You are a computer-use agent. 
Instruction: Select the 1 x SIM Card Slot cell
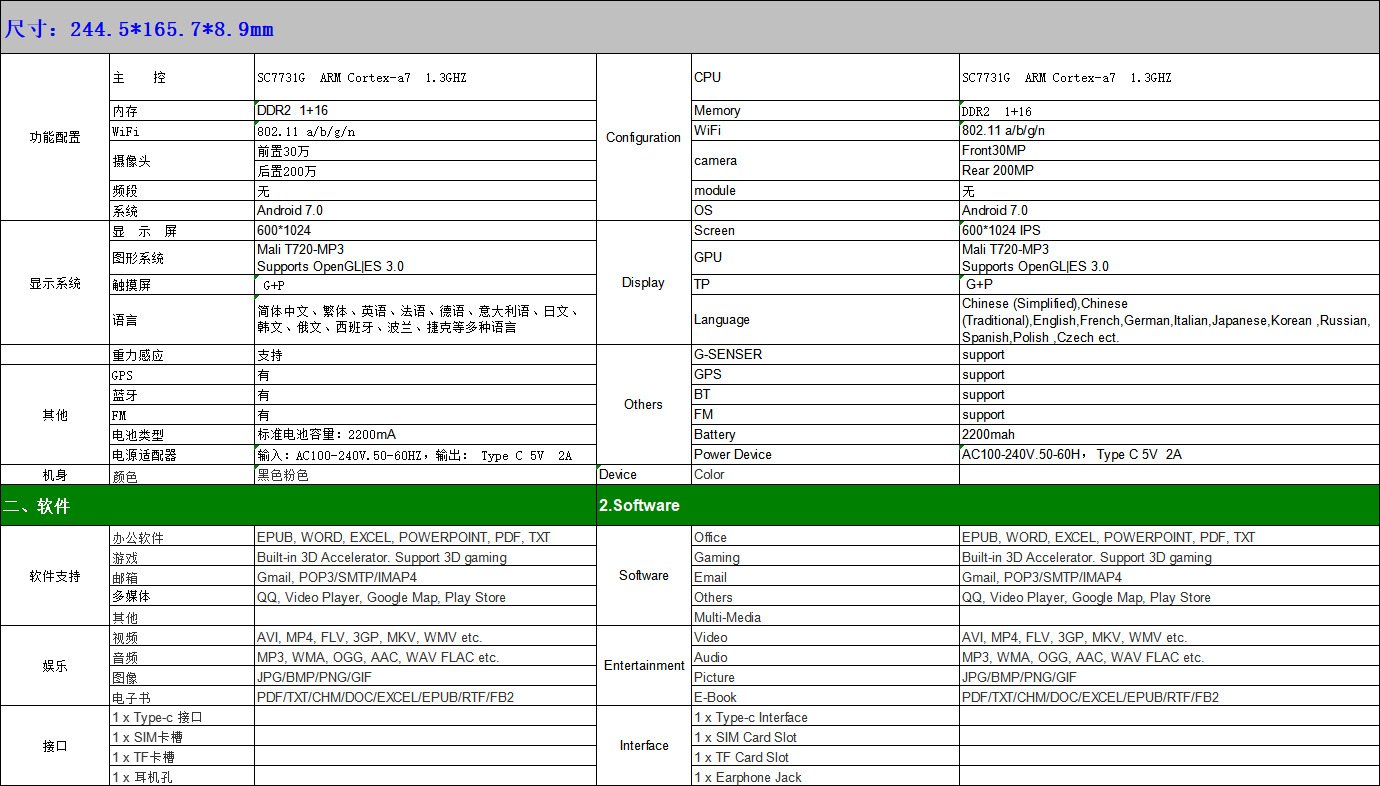click(x=824, y=737)
